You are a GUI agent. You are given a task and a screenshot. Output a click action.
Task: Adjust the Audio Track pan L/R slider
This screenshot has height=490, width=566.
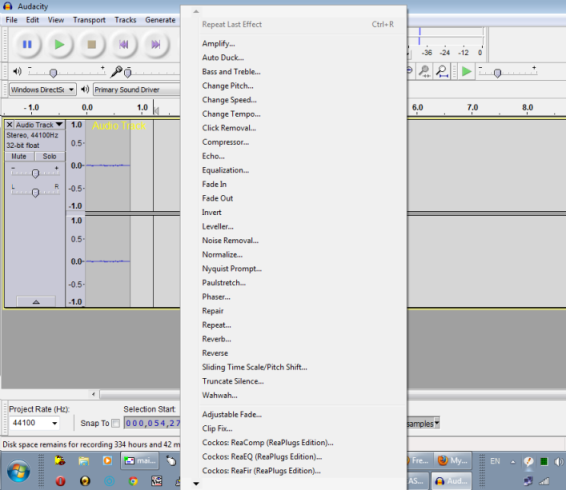(x=35, y=192)
